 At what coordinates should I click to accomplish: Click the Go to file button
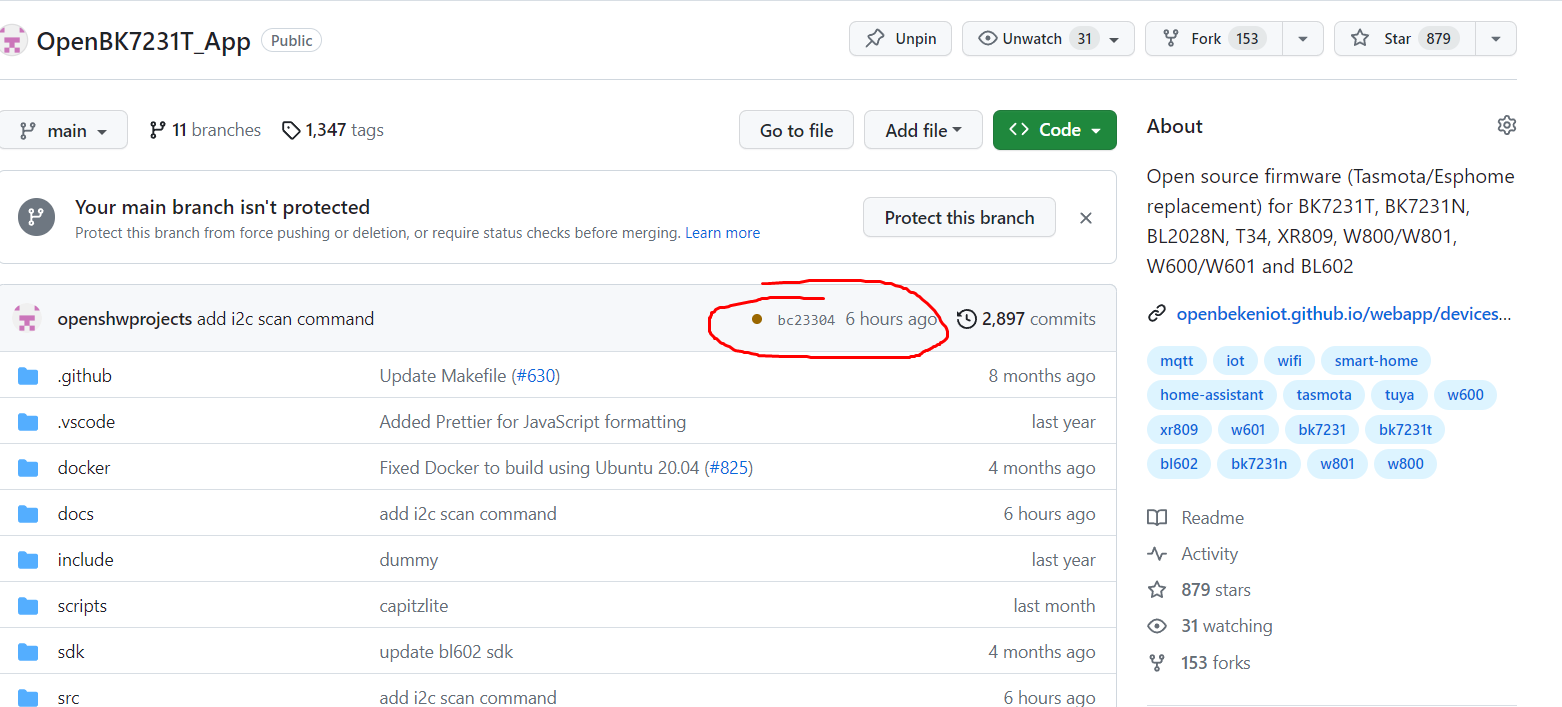click(796, 130)
